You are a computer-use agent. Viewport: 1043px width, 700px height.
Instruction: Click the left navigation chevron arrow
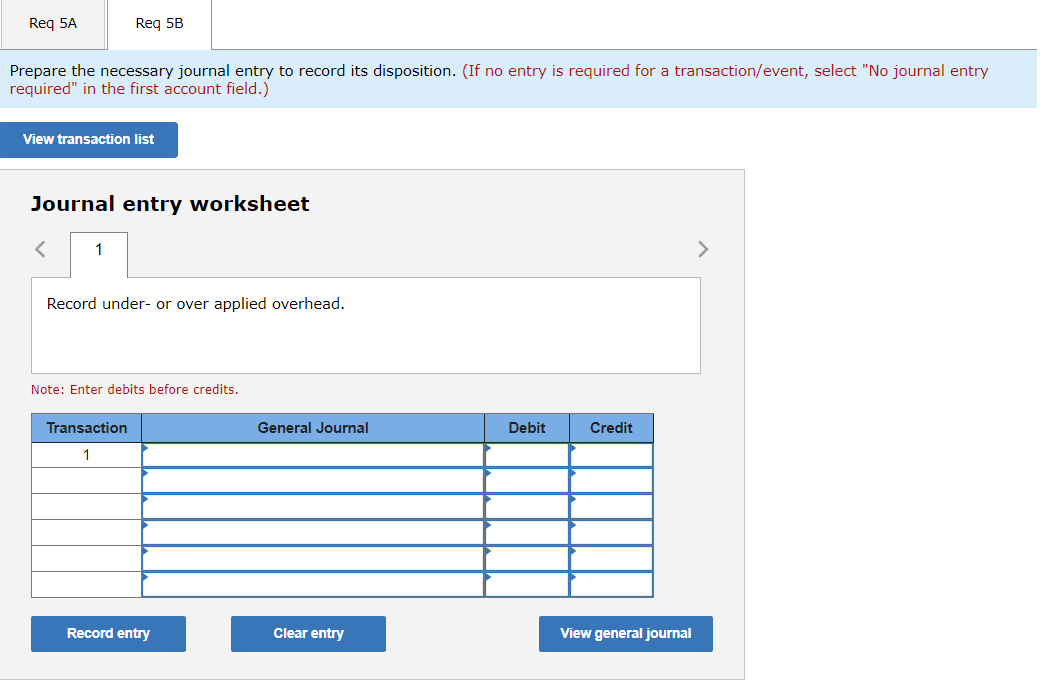click(40, 249)
